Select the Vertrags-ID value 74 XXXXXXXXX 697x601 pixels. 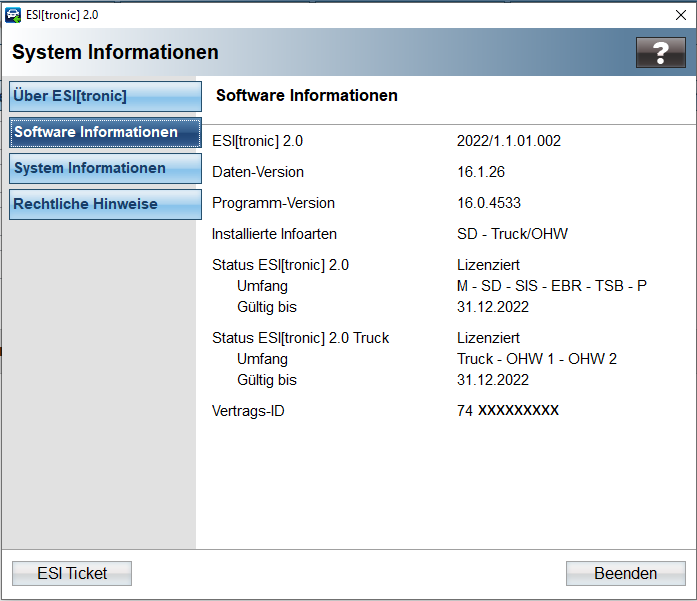[x=508, y=410]
